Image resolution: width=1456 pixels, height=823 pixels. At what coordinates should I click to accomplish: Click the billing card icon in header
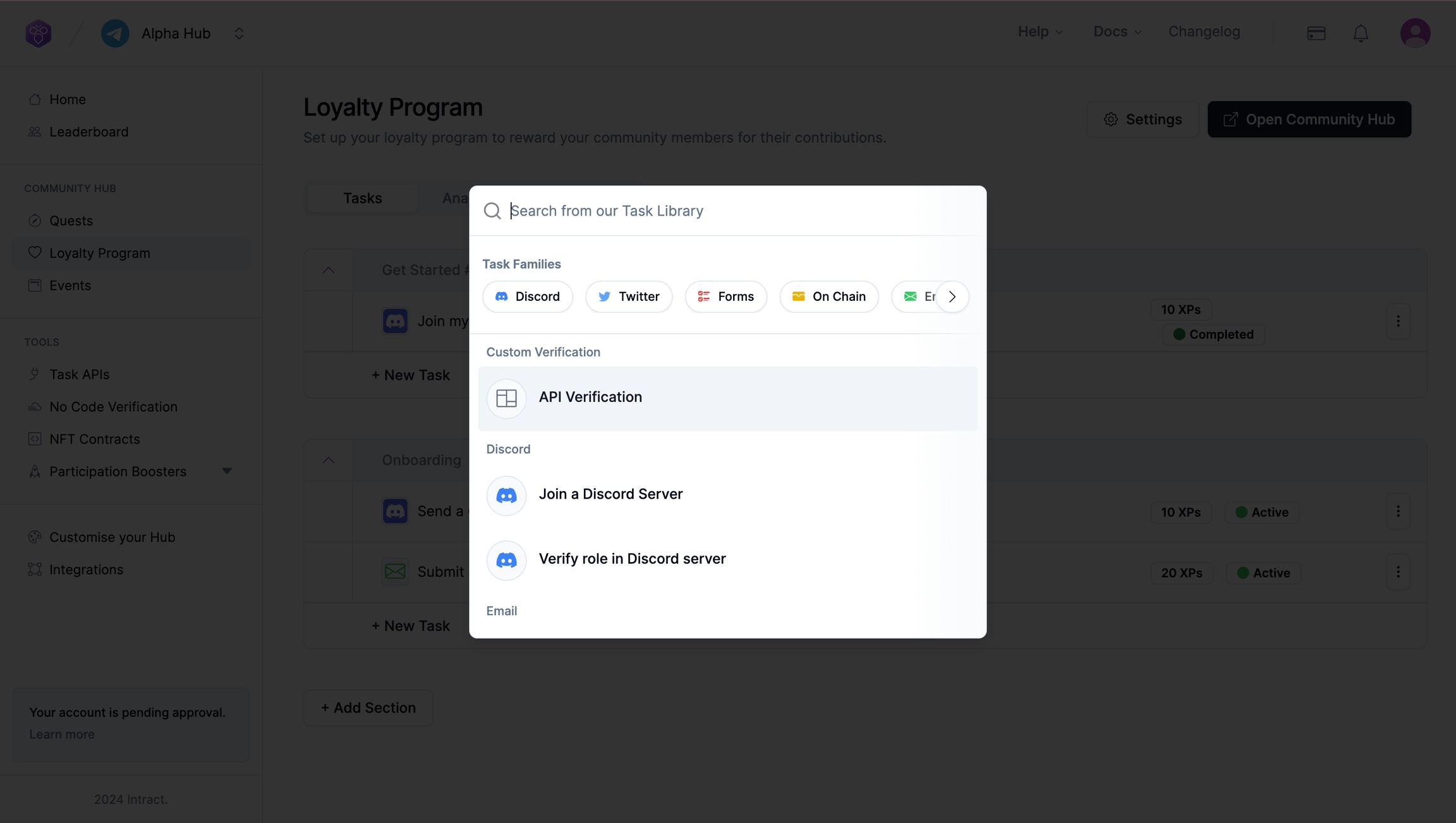point(1316,33)
